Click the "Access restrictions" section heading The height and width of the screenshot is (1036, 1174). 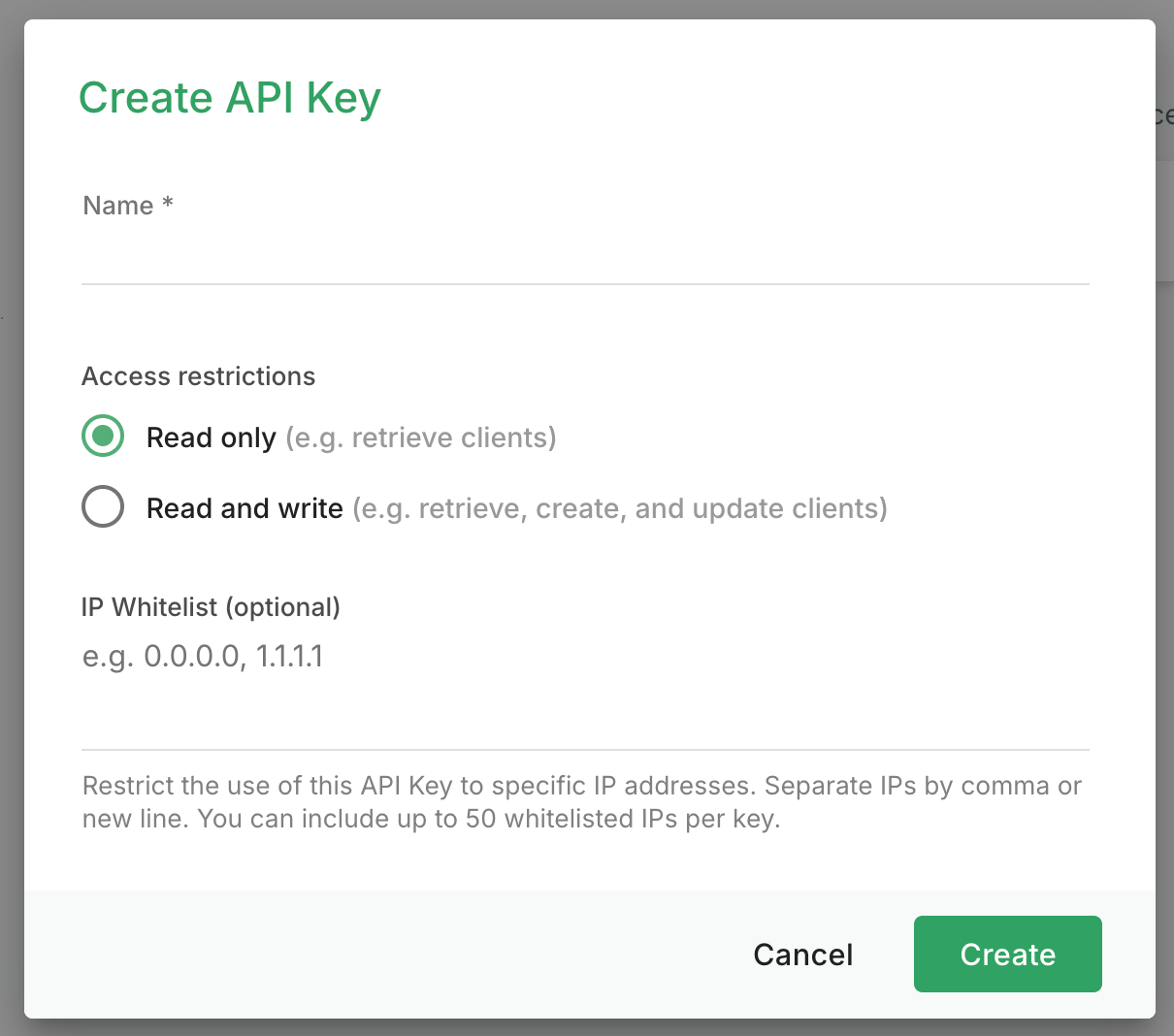(x=198, y=376)
